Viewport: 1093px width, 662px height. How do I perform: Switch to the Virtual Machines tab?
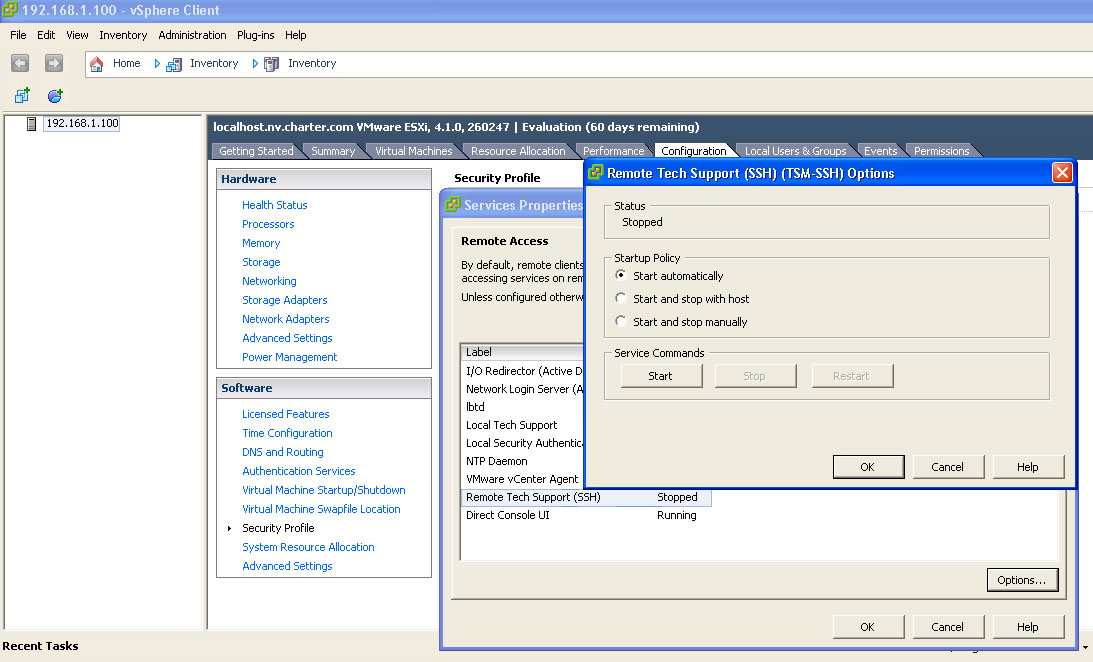(x=413, y=151)
